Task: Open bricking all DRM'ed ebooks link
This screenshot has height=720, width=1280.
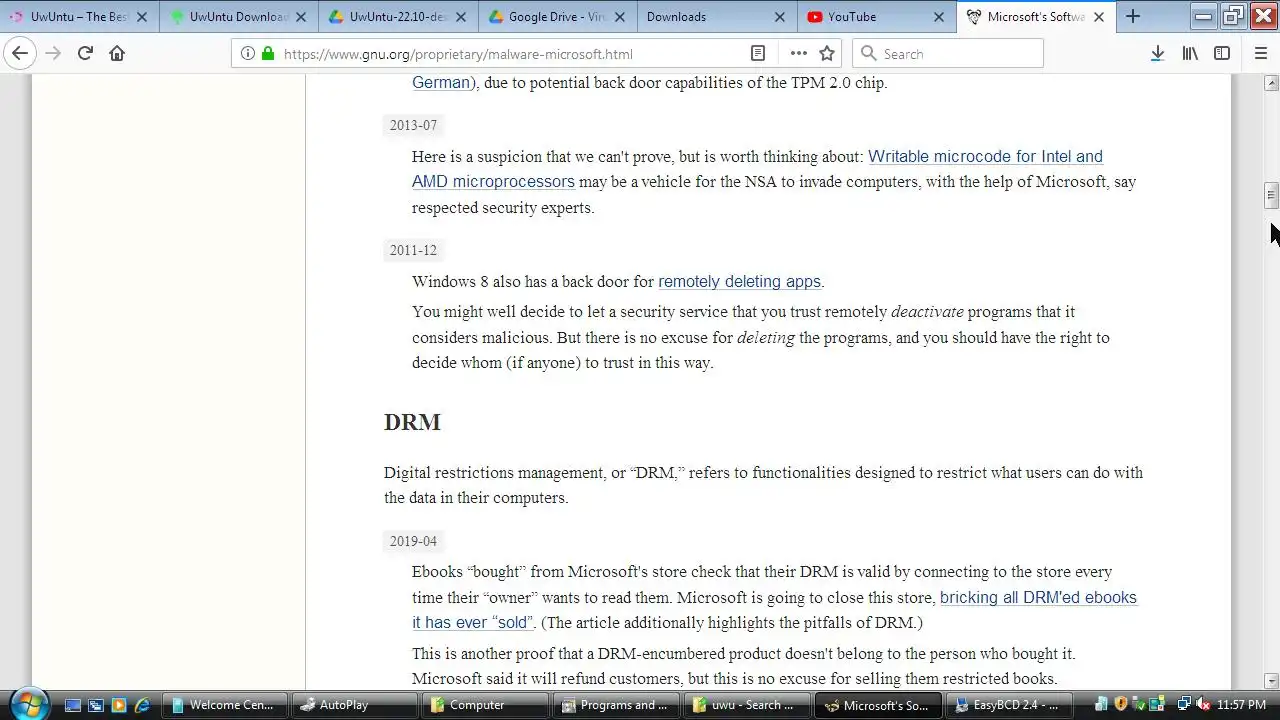Action: [x=1038, y=597]
